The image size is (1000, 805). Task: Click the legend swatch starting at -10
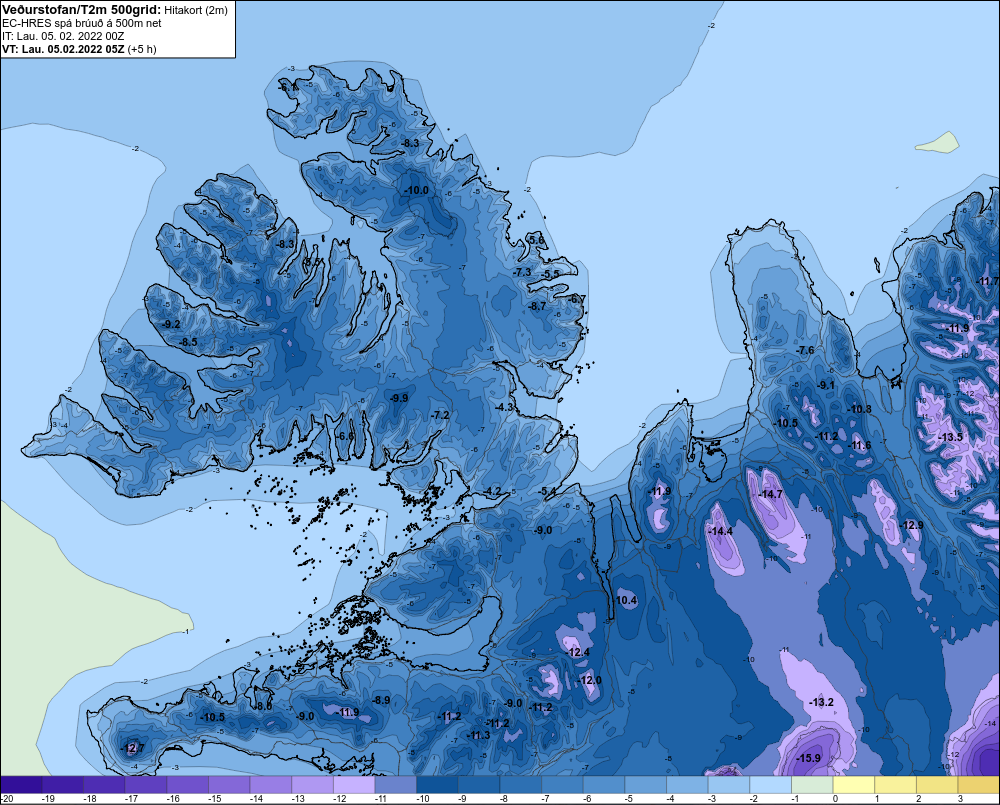[437, 785]
